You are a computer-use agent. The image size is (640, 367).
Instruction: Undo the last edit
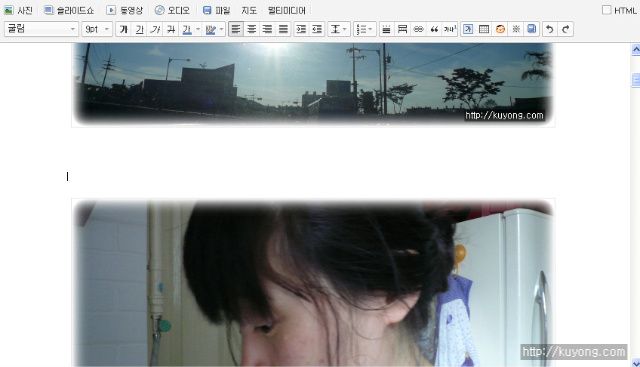(x=550, y=29)
